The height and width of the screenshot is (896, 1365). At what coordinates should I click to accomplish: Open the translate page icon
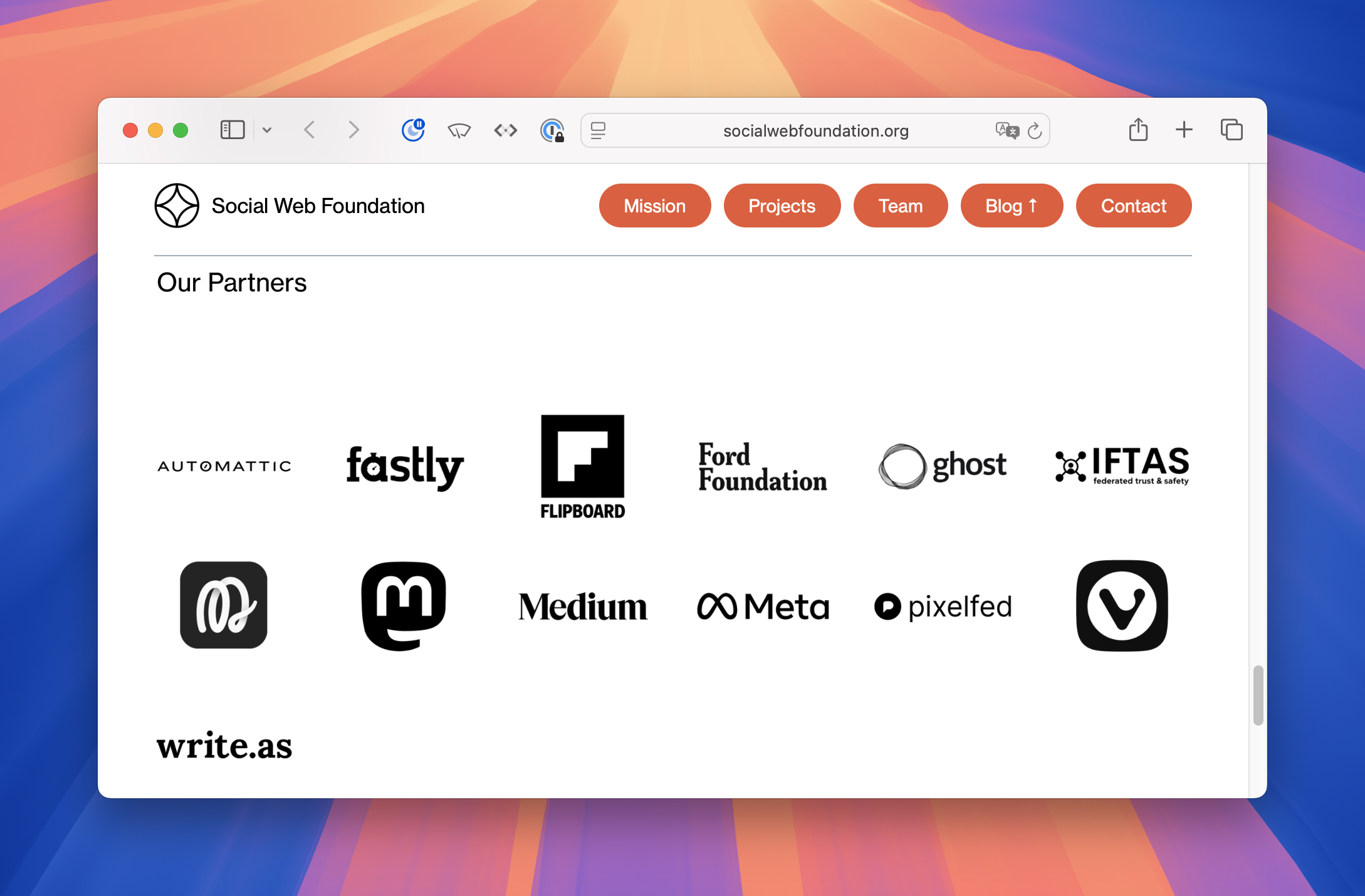click(x=1007, y=130)
